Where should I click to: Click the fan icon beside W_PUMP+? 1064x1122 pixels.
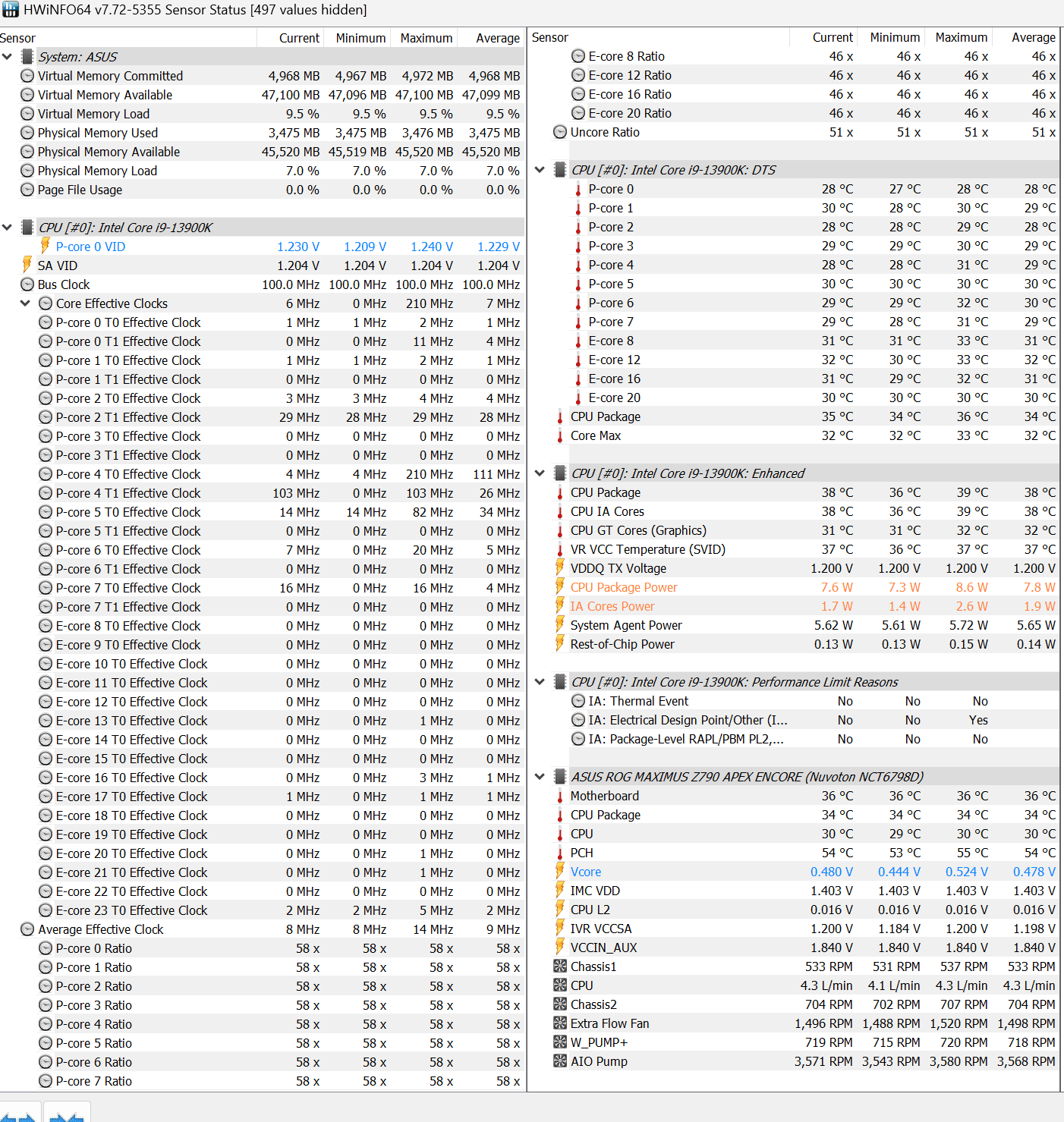[x=560, y=1042]
